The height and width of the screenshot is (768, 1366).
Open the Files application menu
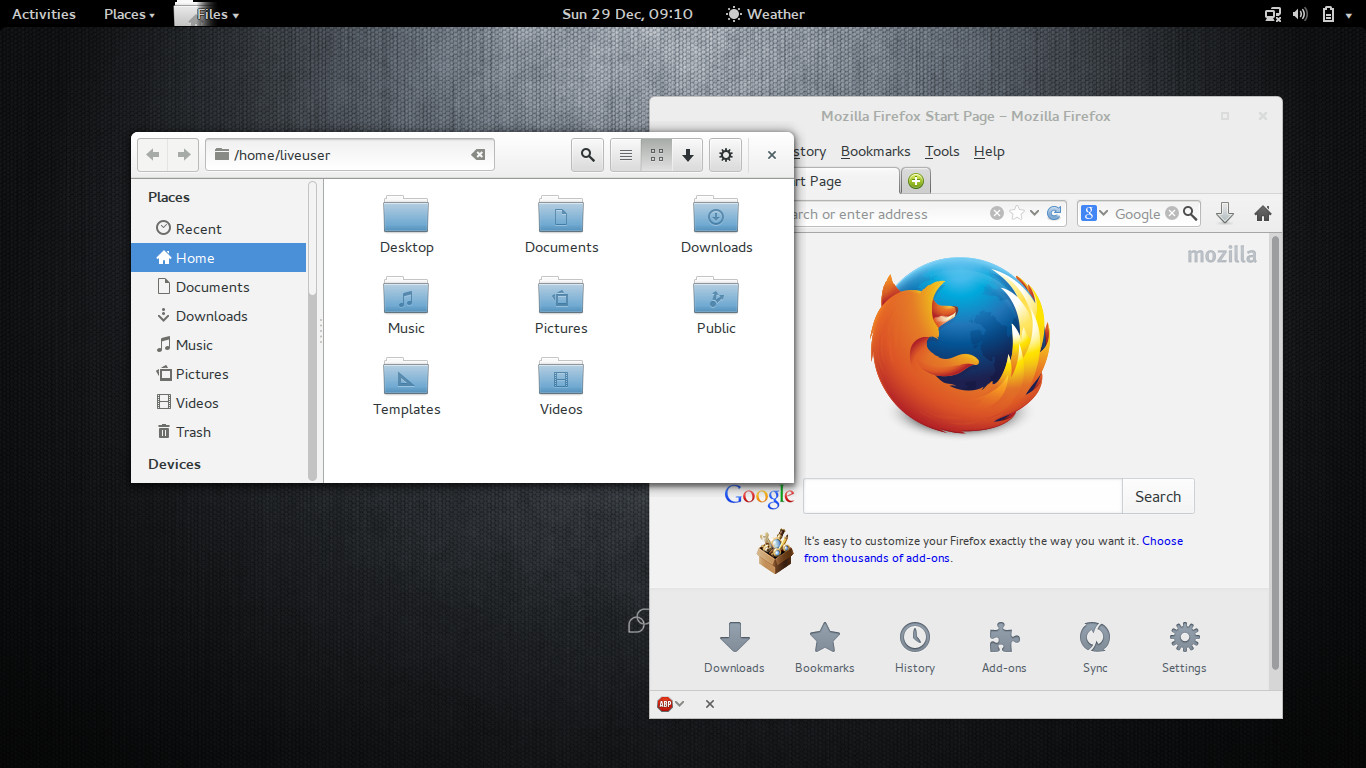tap(208, 14)
